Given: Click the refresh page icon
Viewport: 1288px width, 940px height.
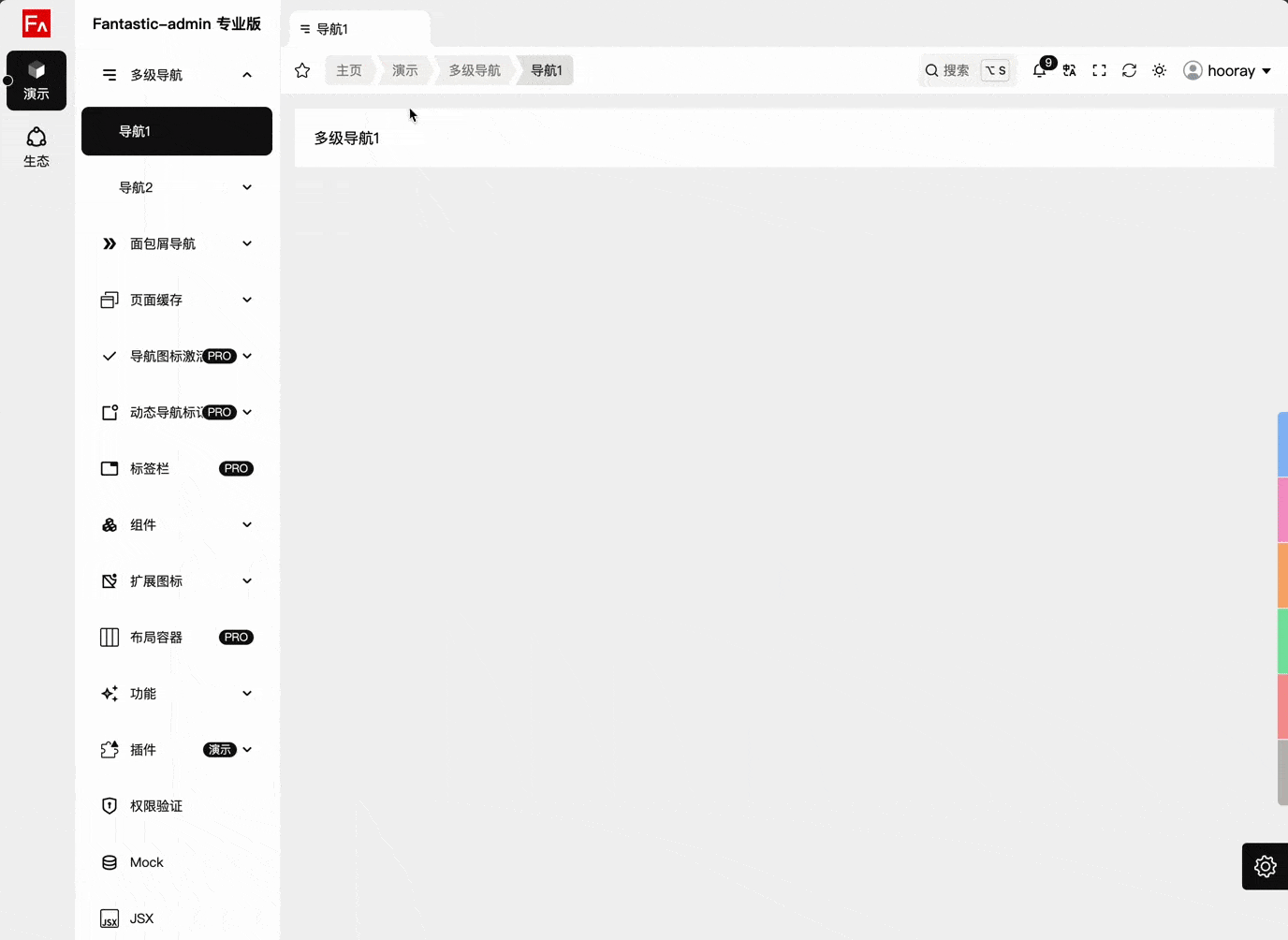Looking at the screenshot, I should pos(1130,70).
